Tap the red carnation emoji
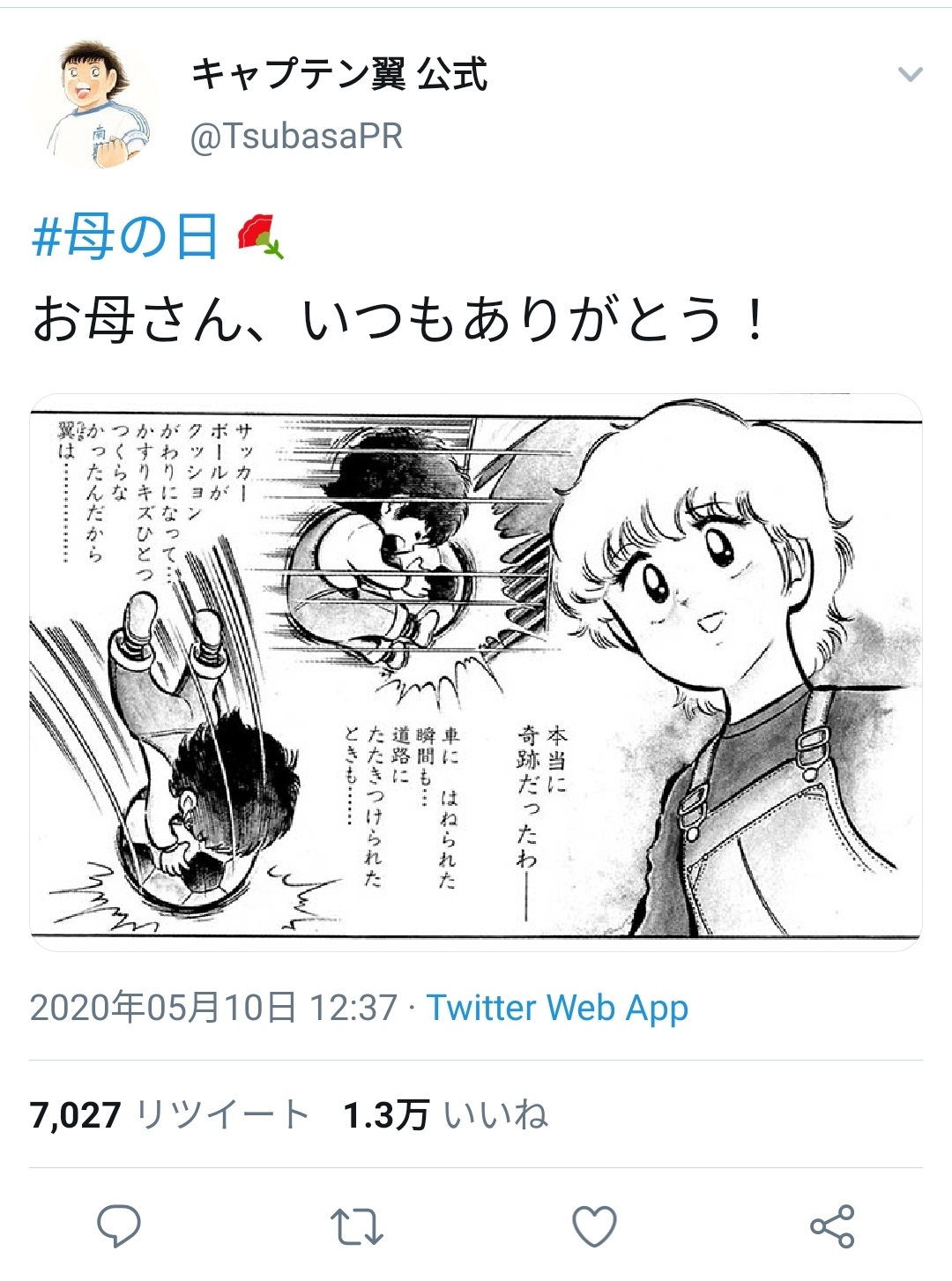Image resolution: width=952 pixels, height=1281 pixels. pos(261,237)
